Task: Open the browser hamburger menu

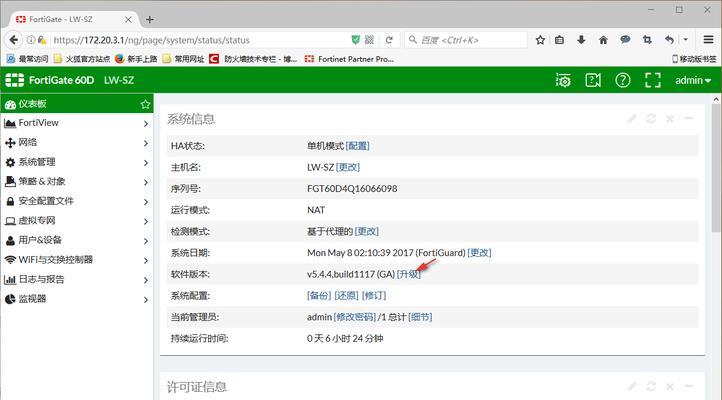Action: pos(709,40)
